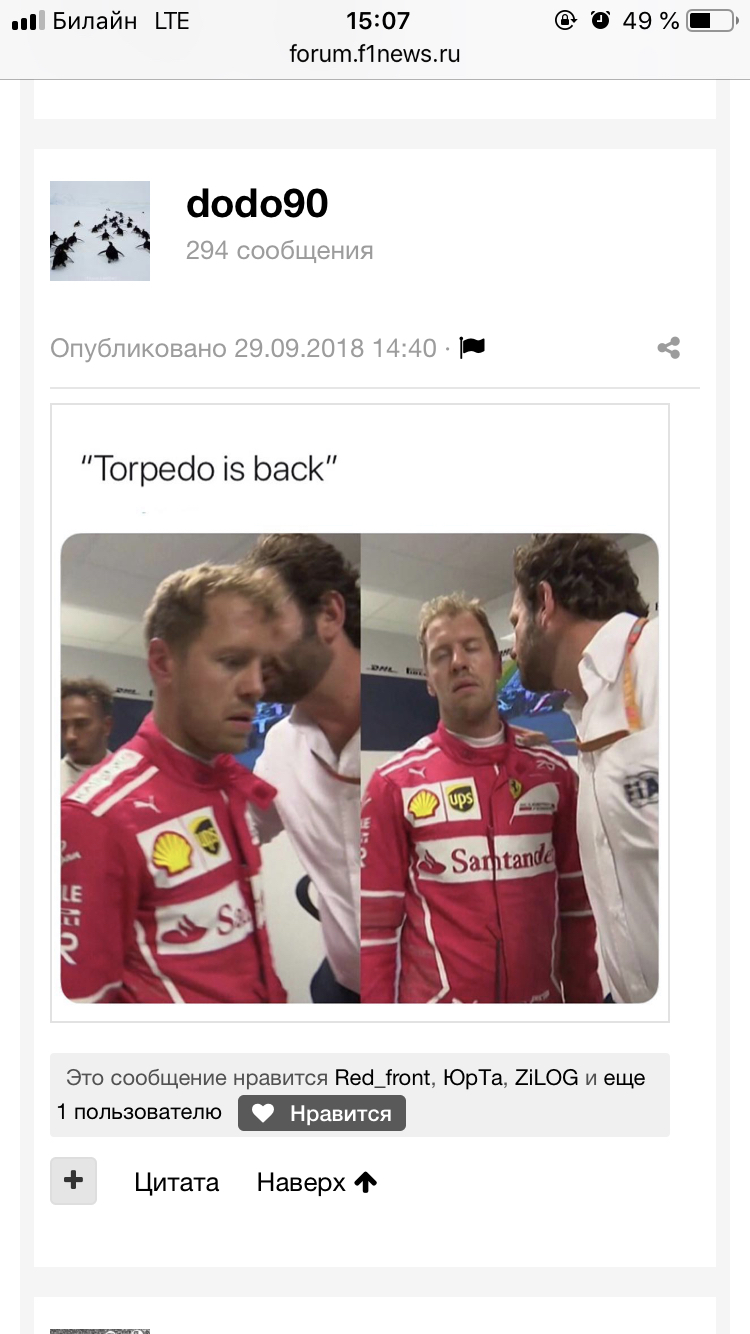Tap the battery icon in status bar
Screen dimensions: 750x1334
coord(712,20)
